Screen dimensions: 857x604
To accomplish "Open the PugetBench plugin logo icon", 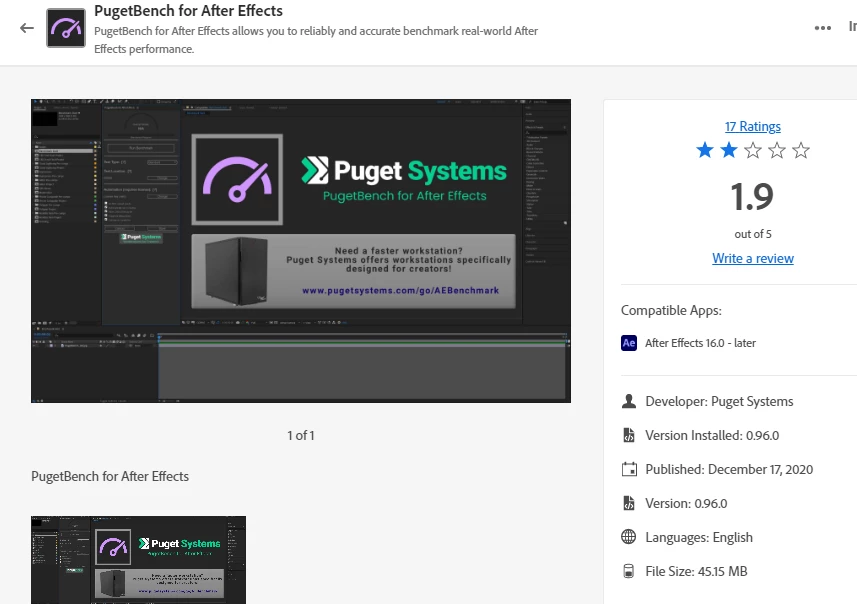I will 66,28.
